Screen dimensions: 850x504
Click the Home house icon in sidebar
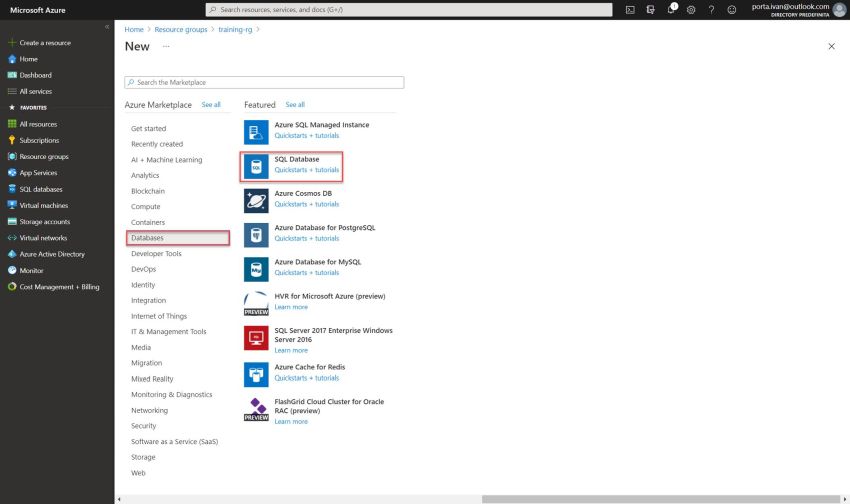pyautogui.click(x=12, y=59)
